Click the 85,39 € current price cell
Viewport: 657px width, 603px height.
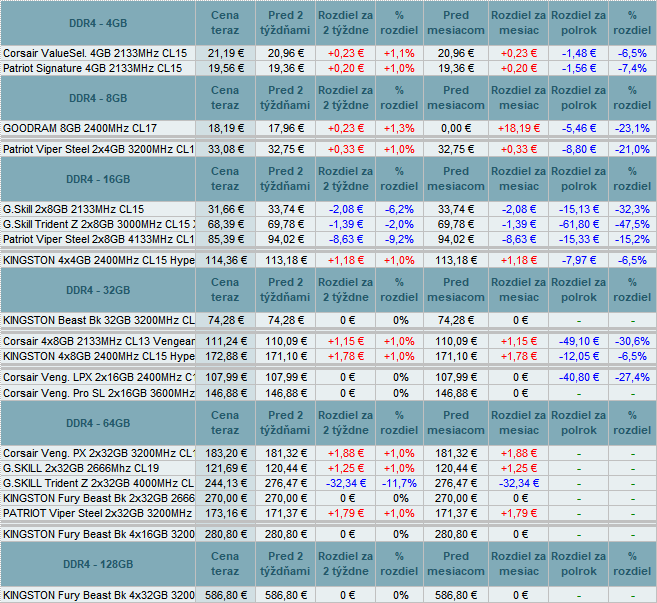(225, 239)
